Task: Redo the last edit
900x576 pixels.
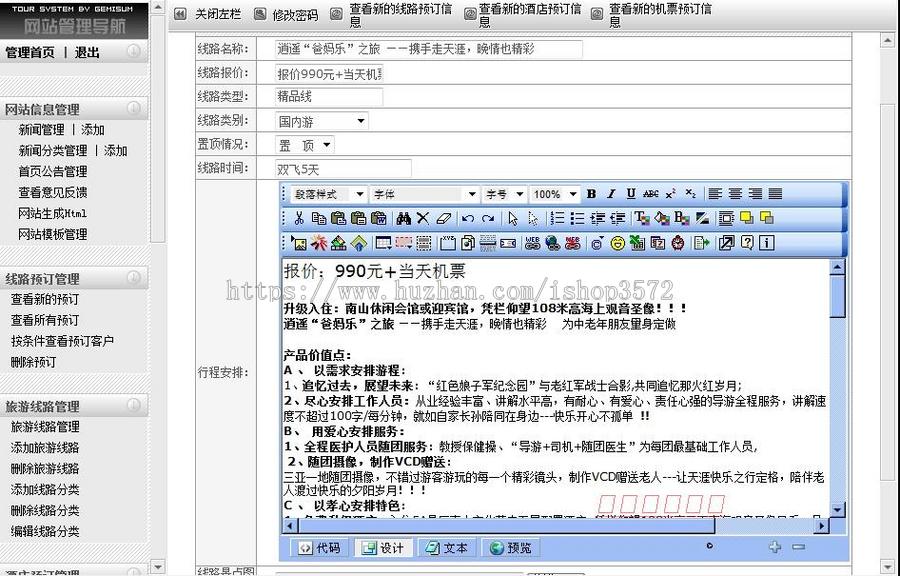Action: tap(488, 218)
